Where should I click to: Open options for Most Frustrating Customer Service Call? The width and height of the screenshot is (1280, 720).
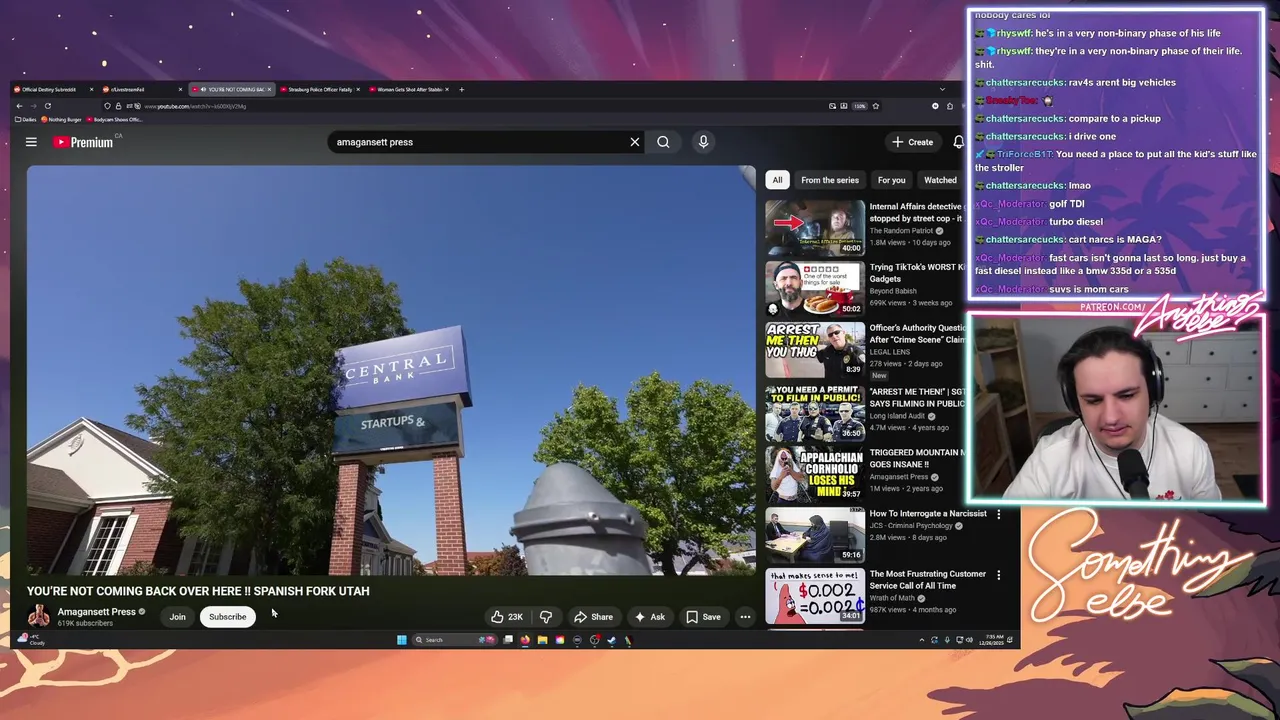coord(998,575)
